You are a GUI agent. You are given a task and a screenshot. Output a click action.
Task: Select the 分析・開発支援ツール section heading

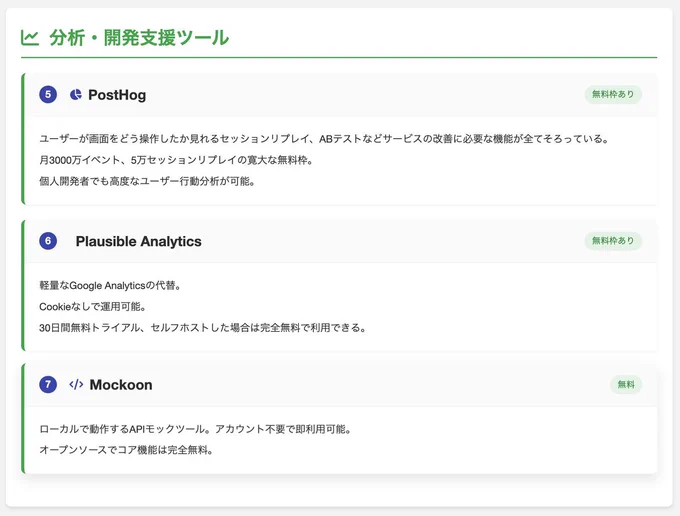click(139, 38)
